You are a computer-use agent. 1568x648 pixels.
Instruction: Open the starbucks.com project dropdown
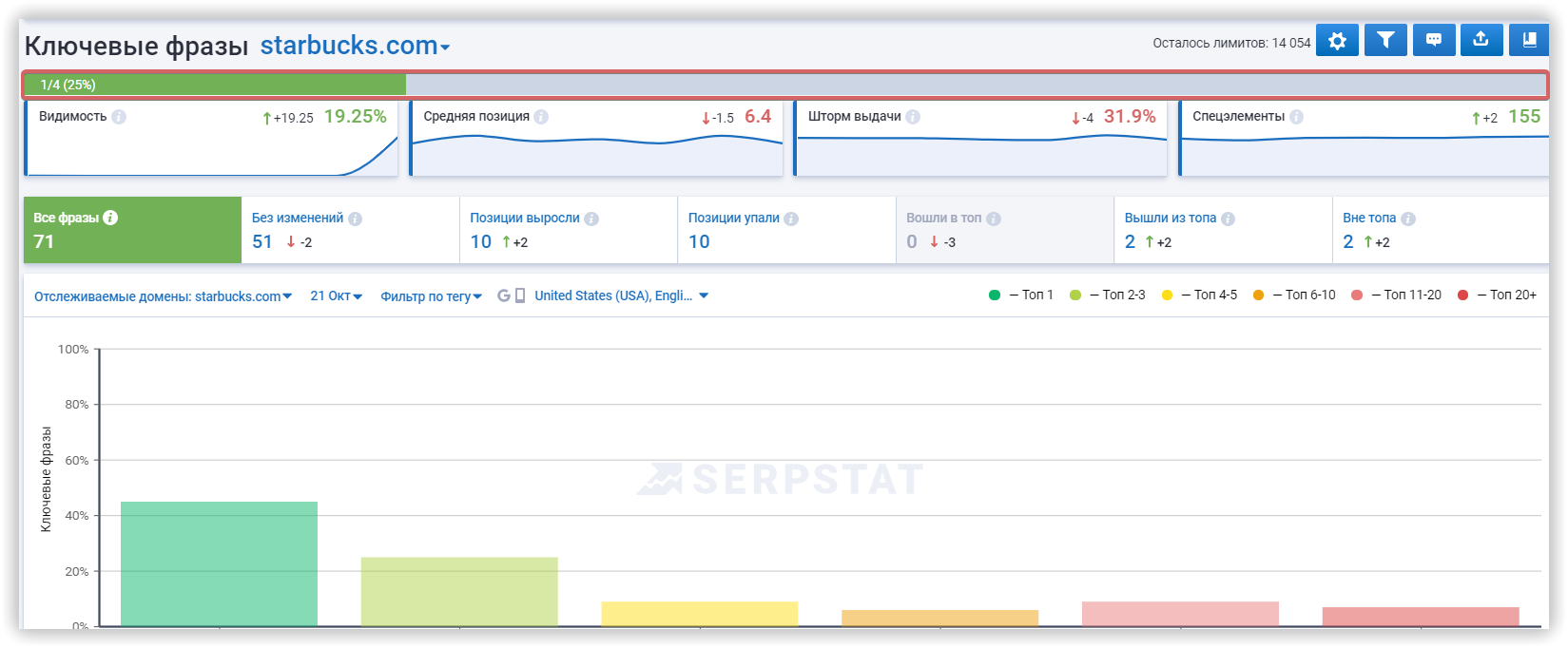[355, 46]
